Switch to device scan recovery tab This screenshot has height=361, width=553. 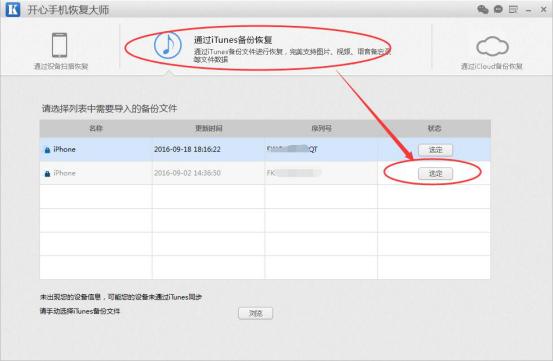pos(60,50)
